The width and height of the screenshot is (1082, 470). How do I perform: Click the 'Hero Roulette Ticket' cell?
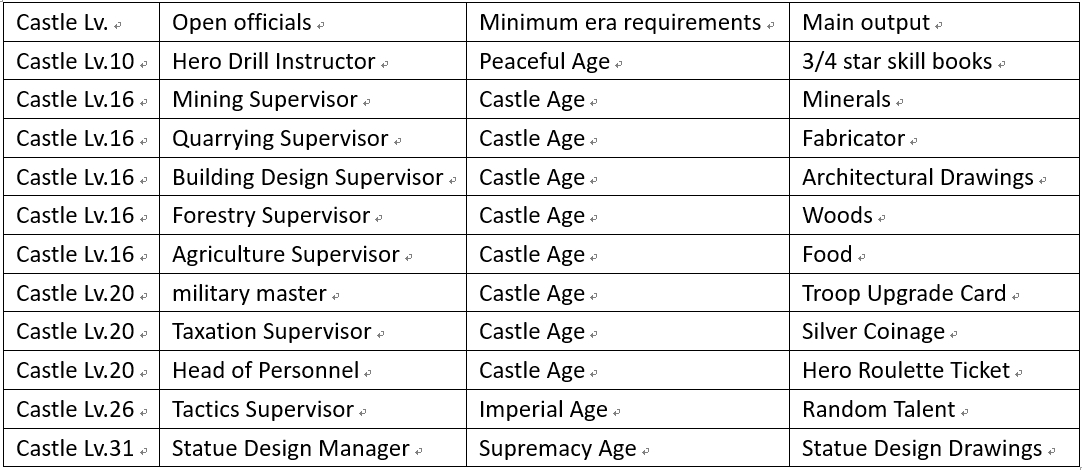coord(906,371)
